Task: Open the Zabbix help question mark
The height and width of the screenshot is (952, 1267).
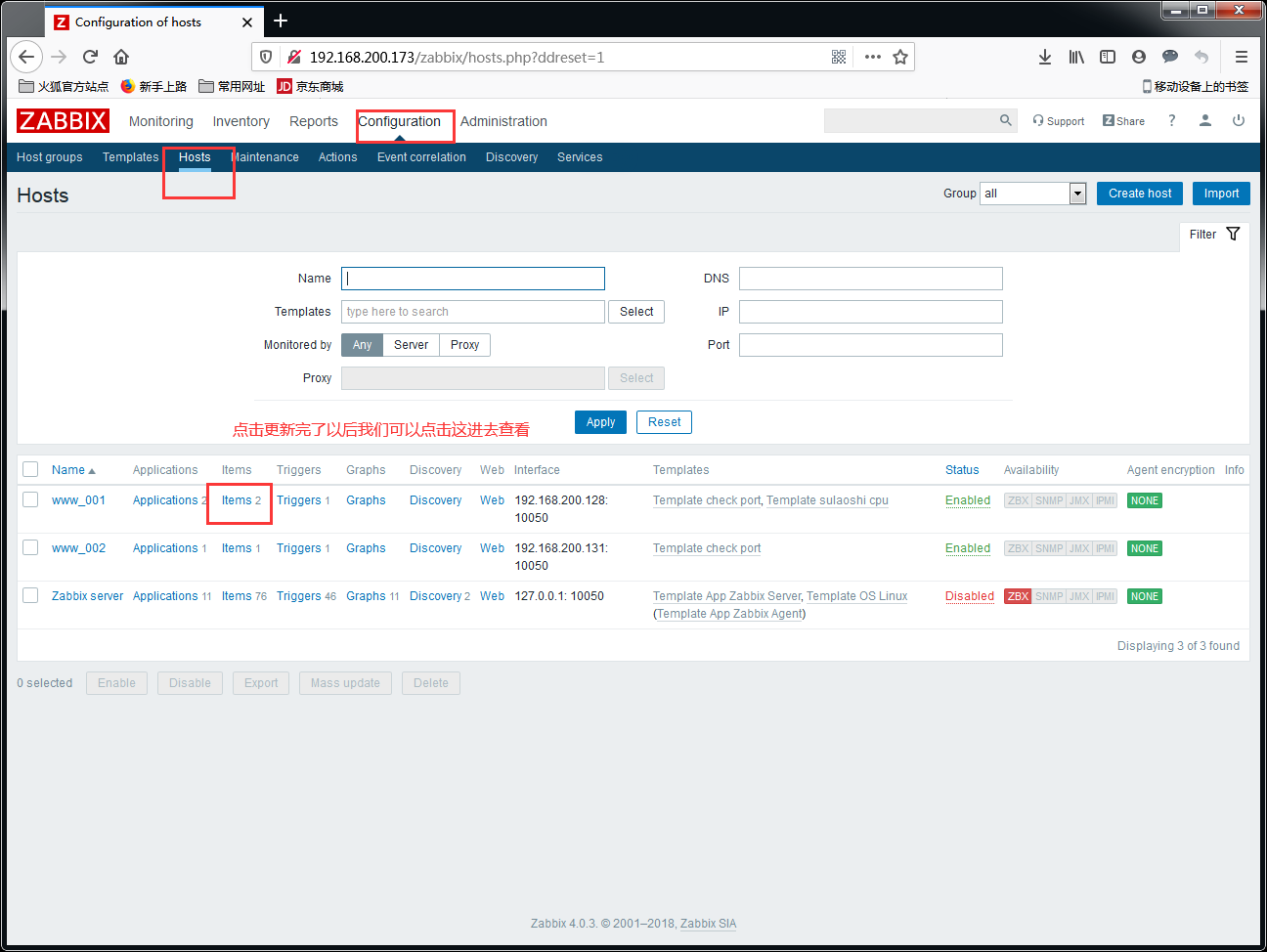Action: pos(1171,120)
